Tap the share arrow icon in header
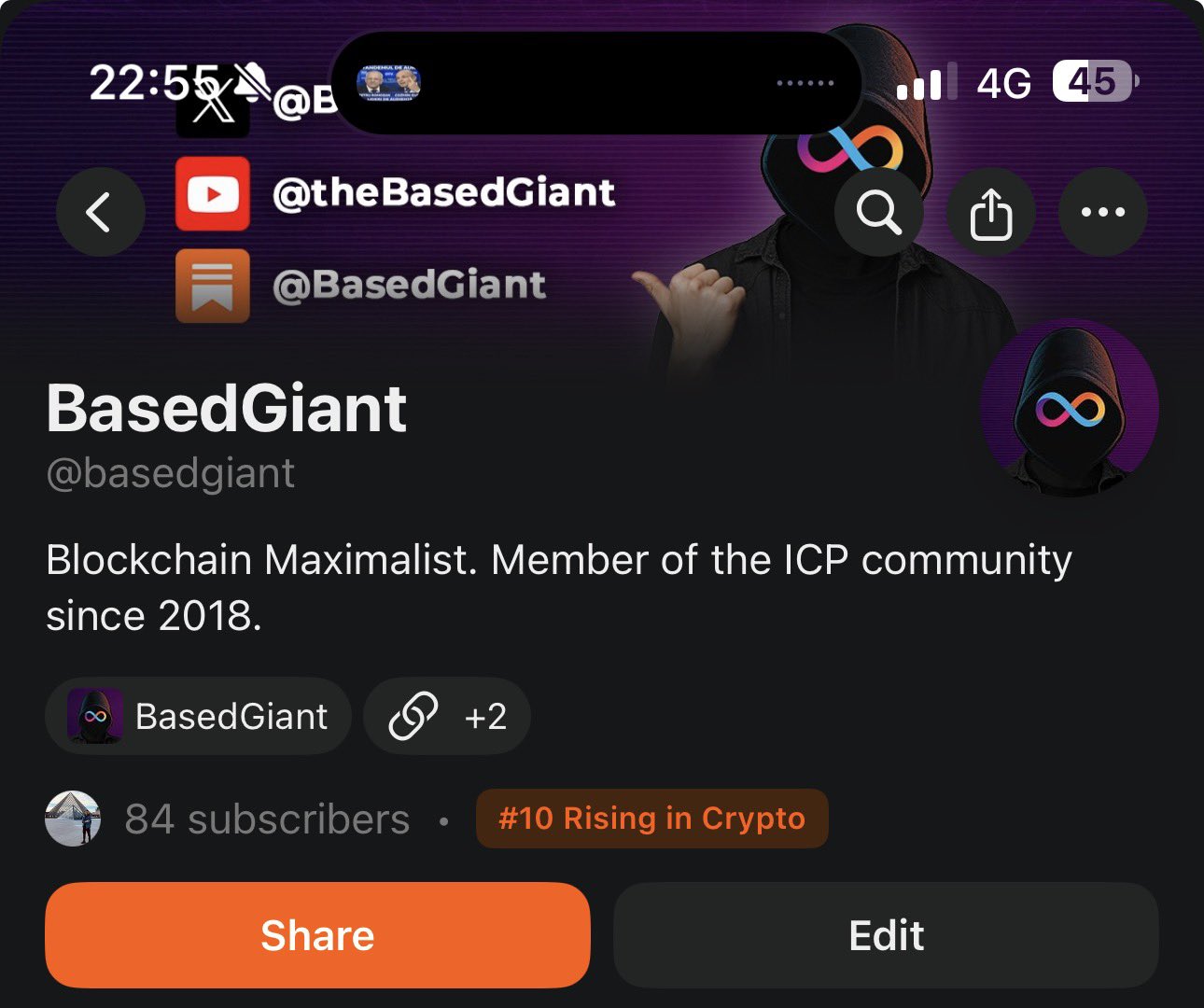The image size is (1204, 1008). pyautogui.click(x=991, y=212)
